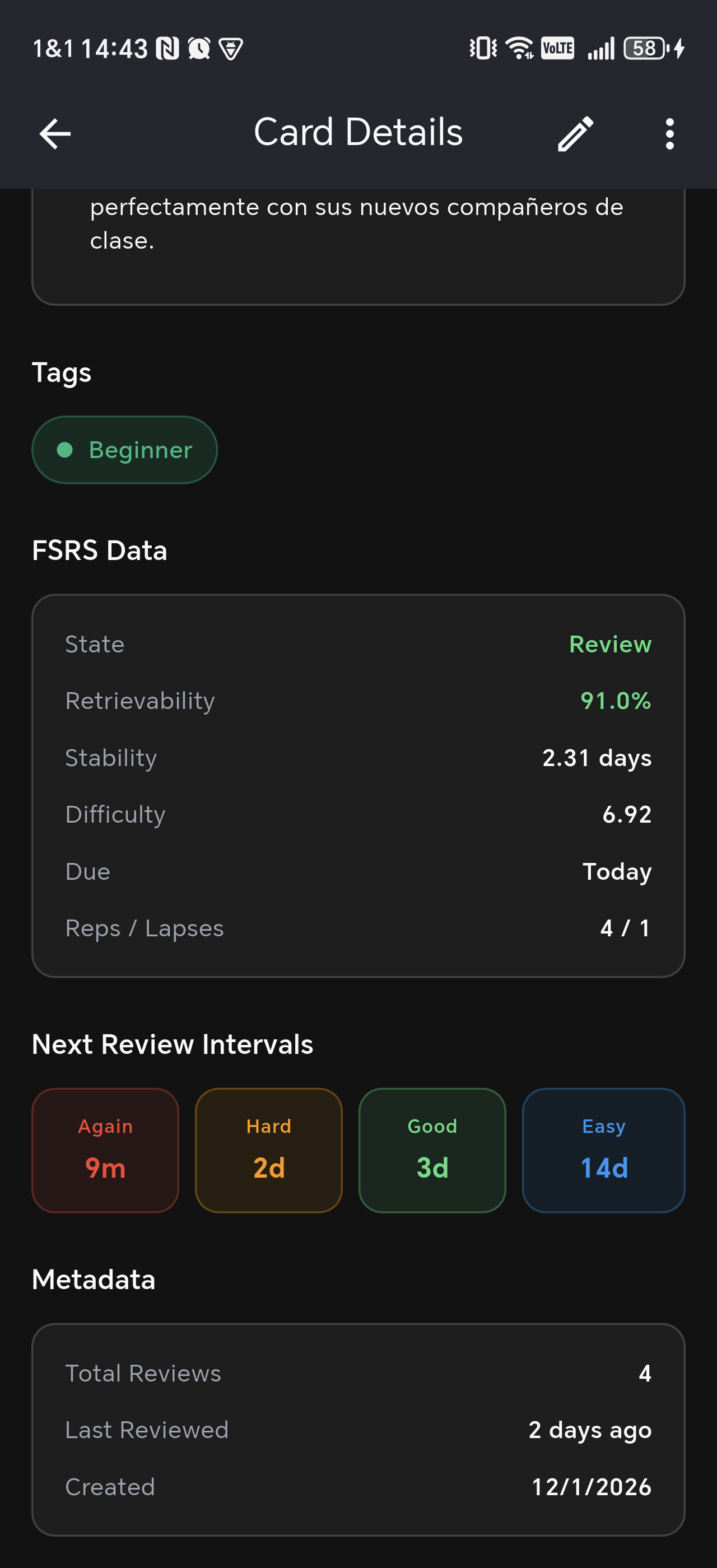This screenshot has width=717, height=1568.
Task: Tap the vibrate mode status icon
Action: click(483, 48)
